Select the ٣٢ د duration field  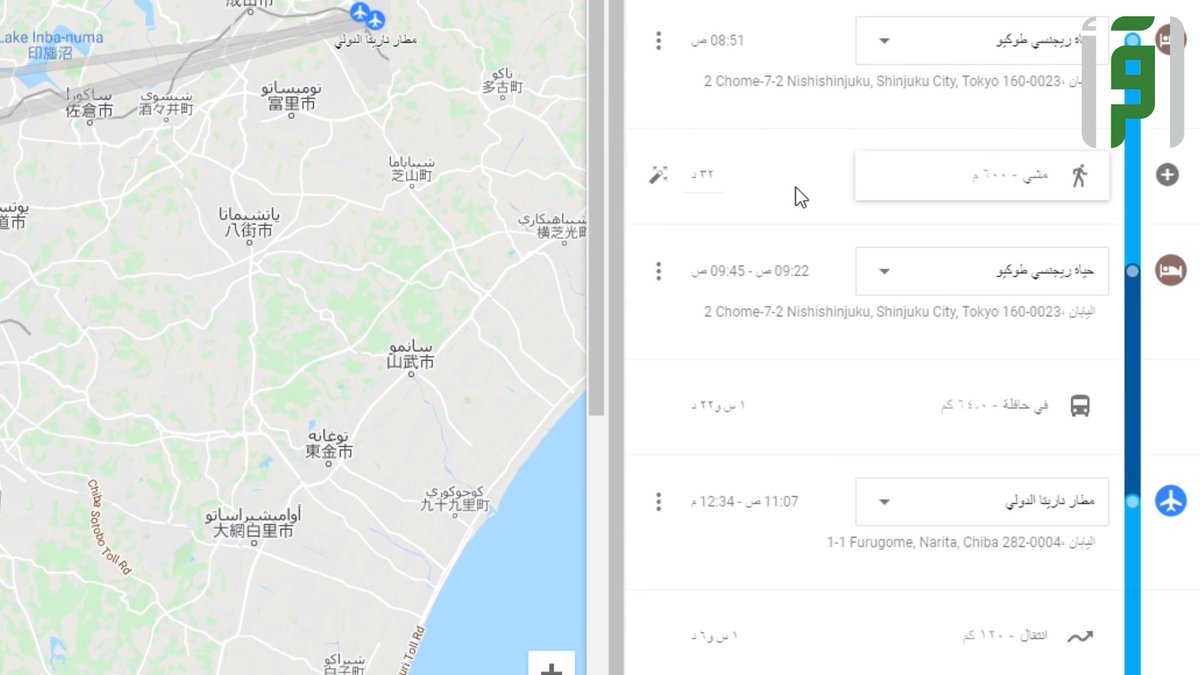[701, 175]
